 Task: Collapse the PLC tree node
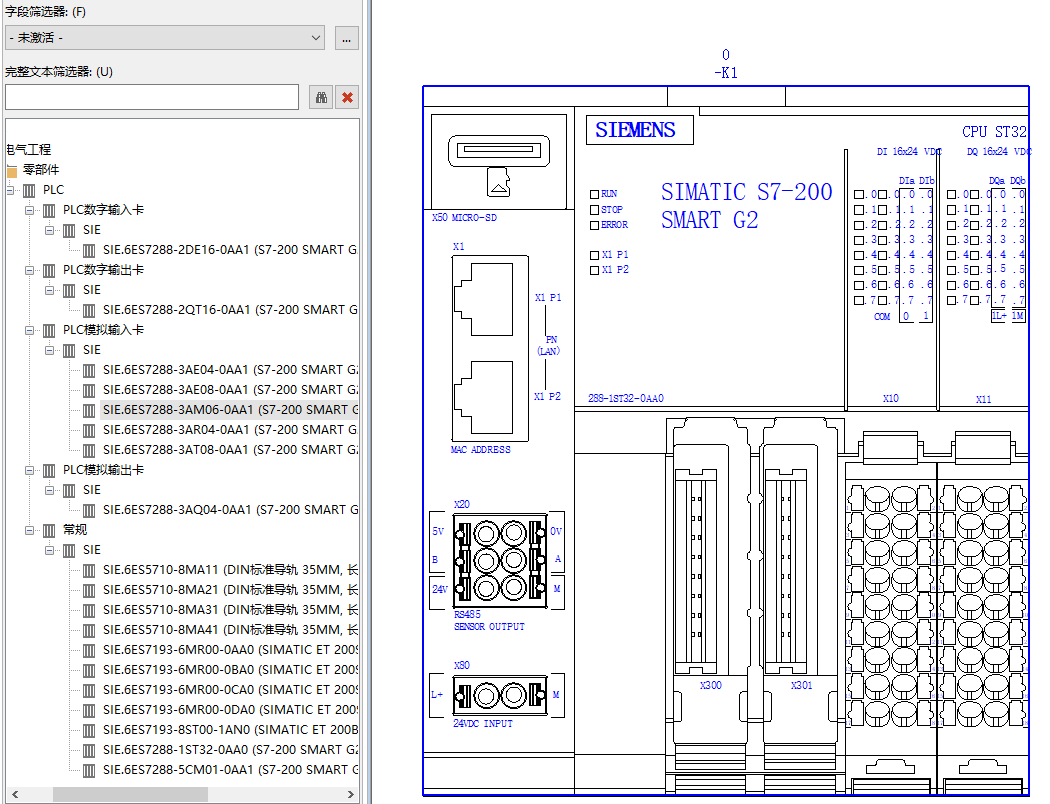(9, 190)
